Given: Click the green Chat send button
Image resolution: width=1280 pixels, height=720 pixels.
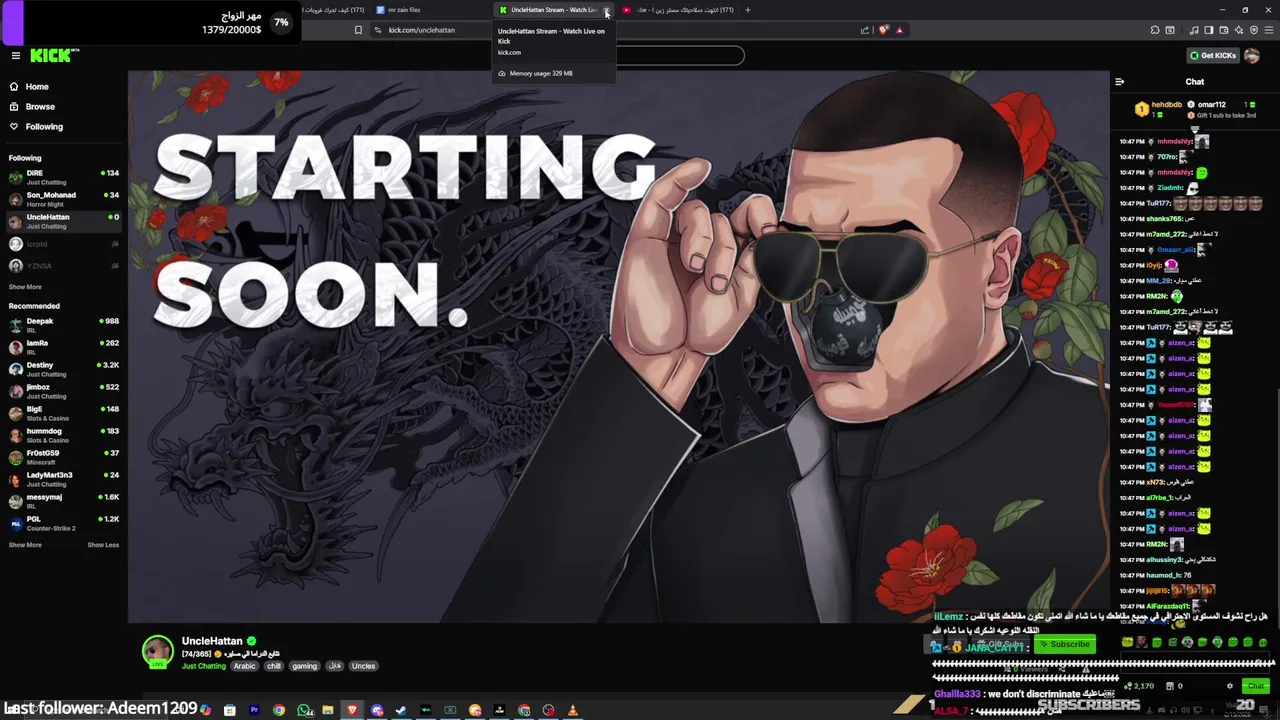Looking at the screenshot, I should (x=1256, y=686).
